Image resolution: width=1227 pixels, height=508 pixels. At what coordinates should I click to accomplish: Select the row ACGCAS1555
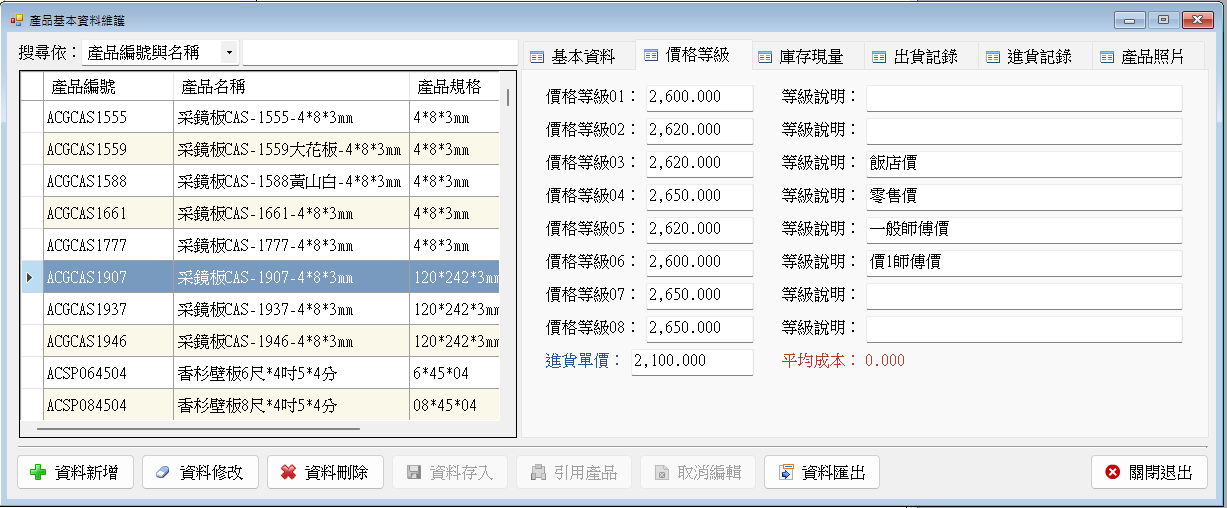260,117
